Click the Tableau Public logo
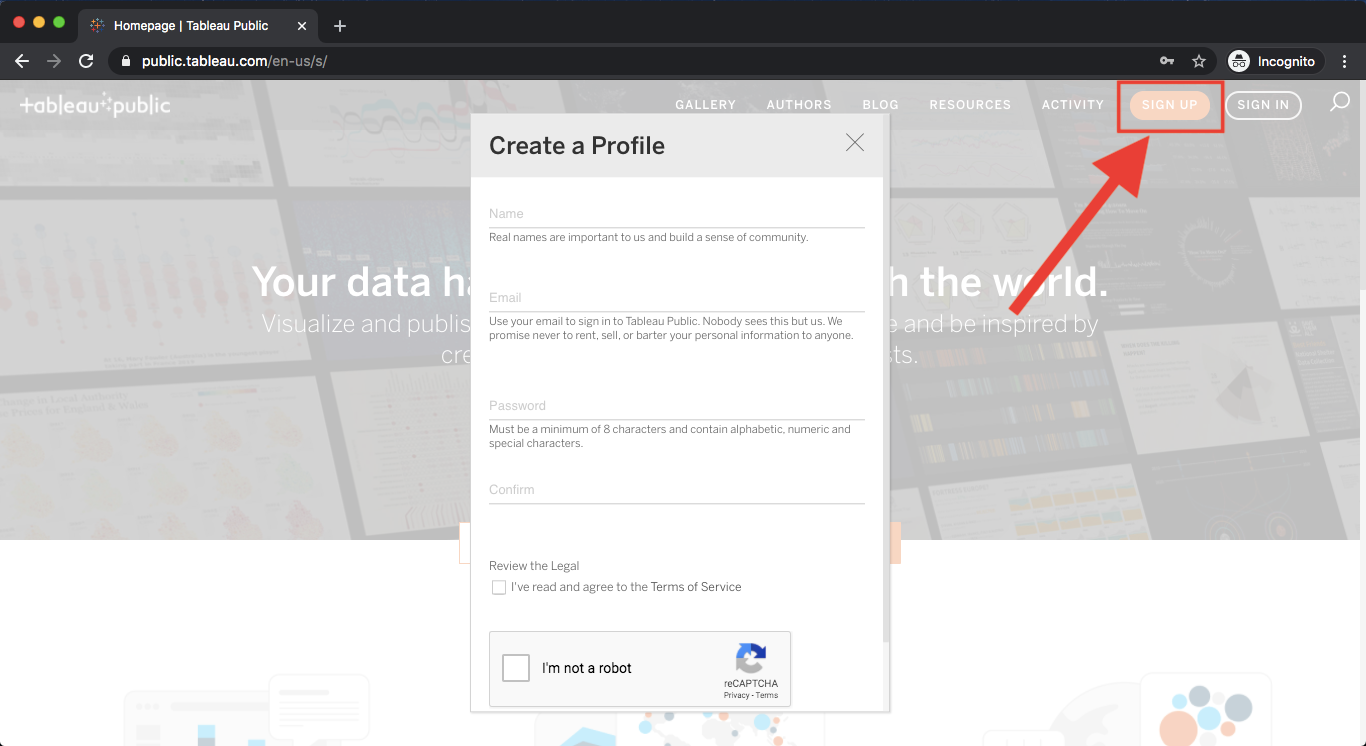 (95, 105)
